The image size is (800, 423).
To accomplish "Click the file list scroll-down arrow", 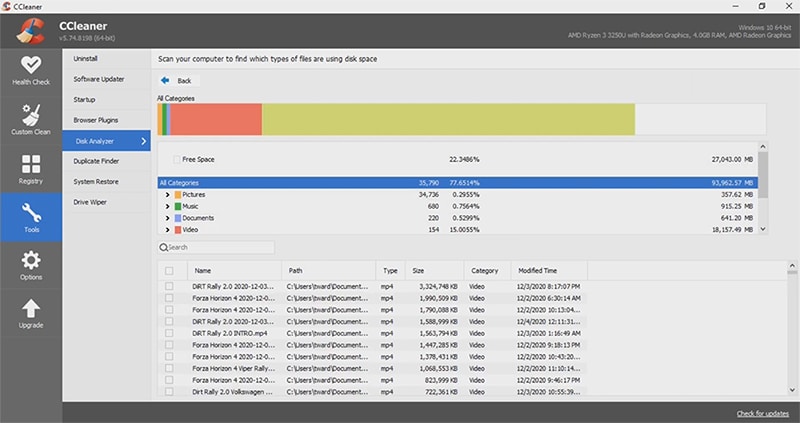I will point(792,390).
